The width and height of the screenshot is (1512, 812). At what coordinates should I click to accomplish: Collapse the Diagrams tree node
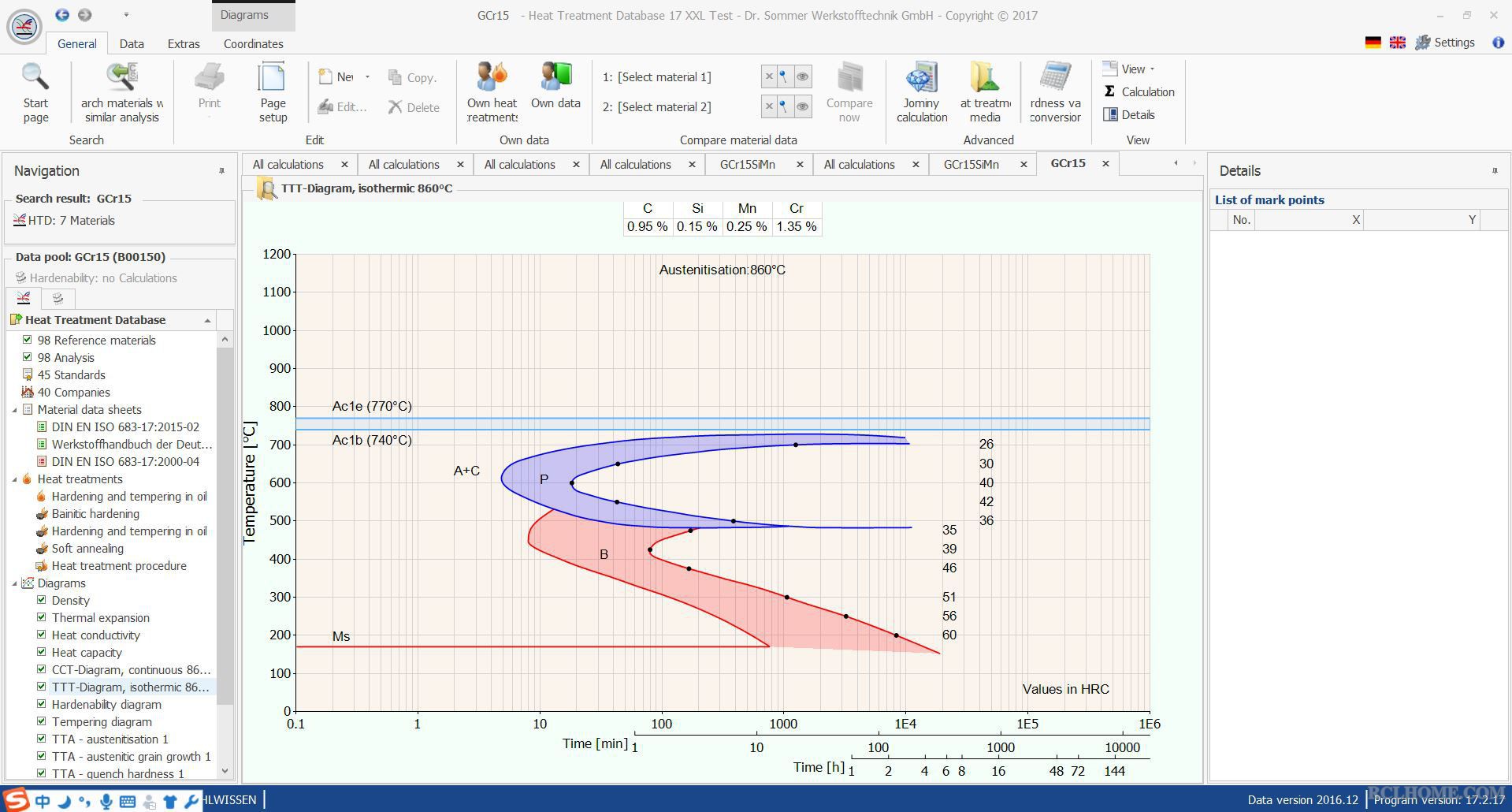pyautogui.click(x=14, y=583)
